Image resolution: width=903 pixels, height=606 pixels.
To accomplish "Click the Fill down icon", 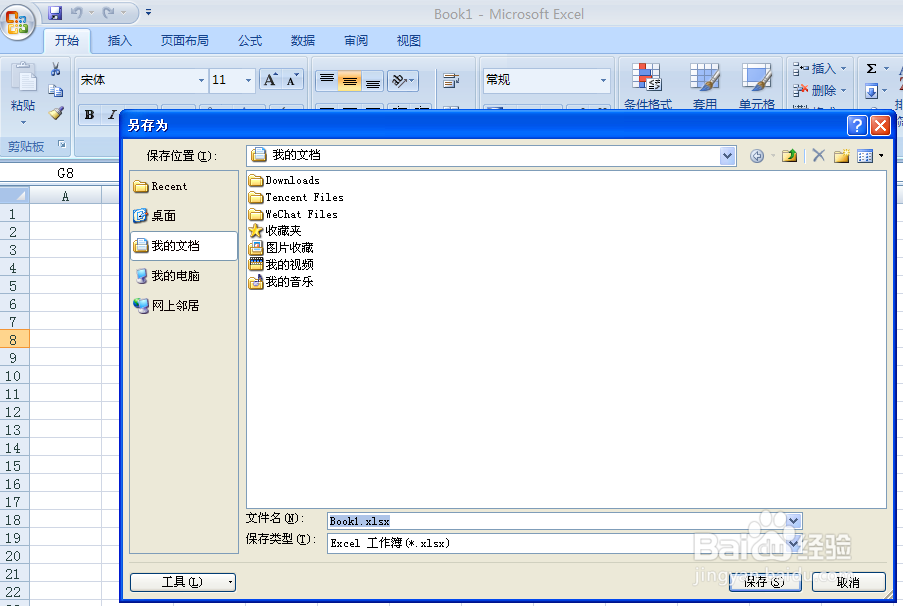I will point(871,91).
